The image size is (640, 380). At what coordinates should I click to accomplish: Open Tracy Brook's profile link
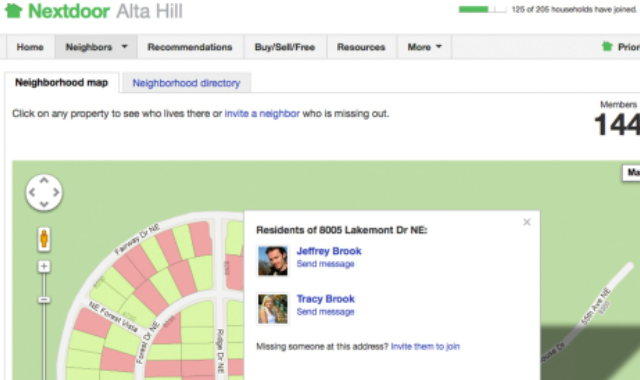coord(326,299)
